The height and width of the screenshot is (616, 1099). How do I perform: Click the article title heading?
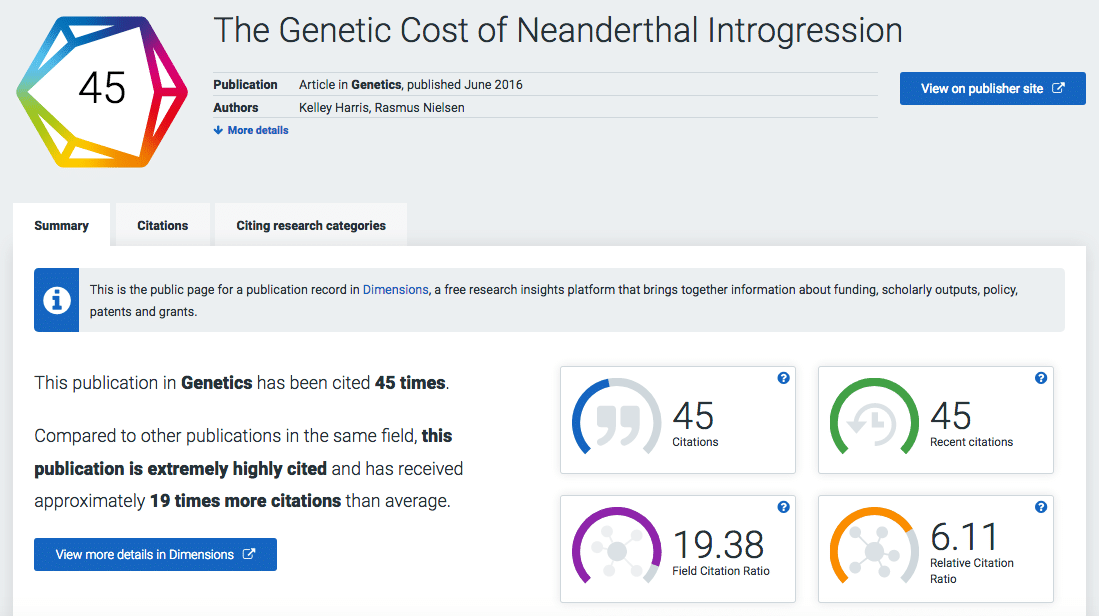(558, 31)
